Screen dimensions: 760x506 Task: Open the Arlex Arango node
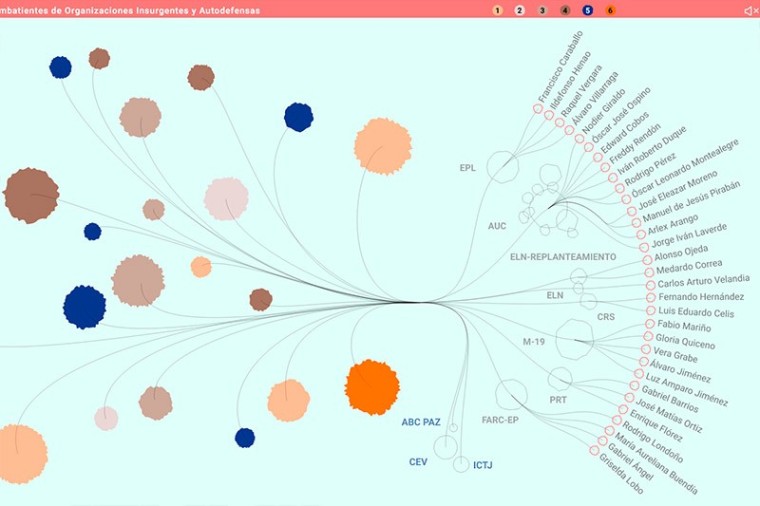point(641,235)
